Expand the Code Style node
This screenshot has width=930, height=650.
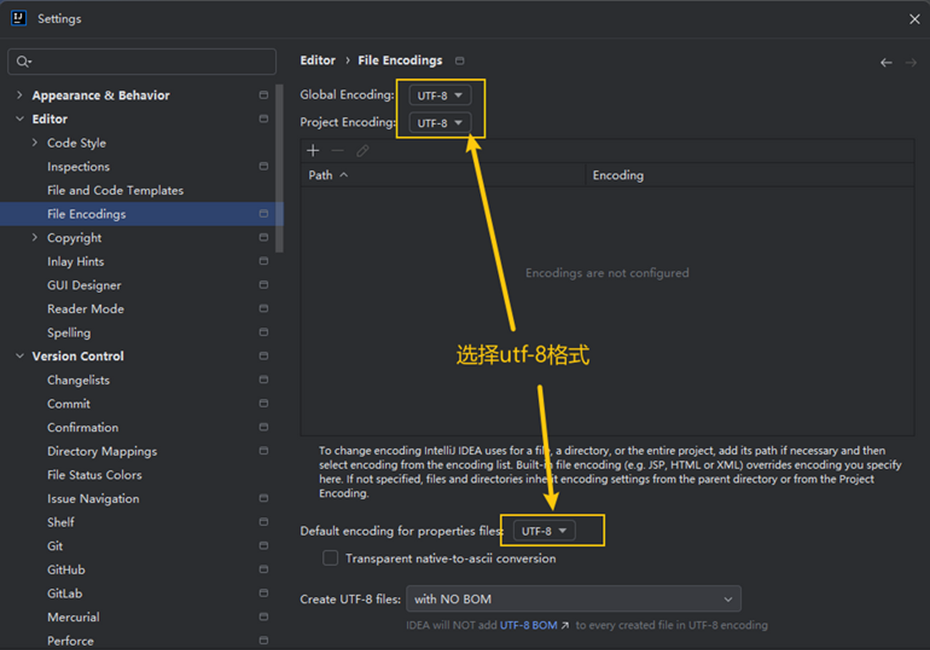coord(34,142)
